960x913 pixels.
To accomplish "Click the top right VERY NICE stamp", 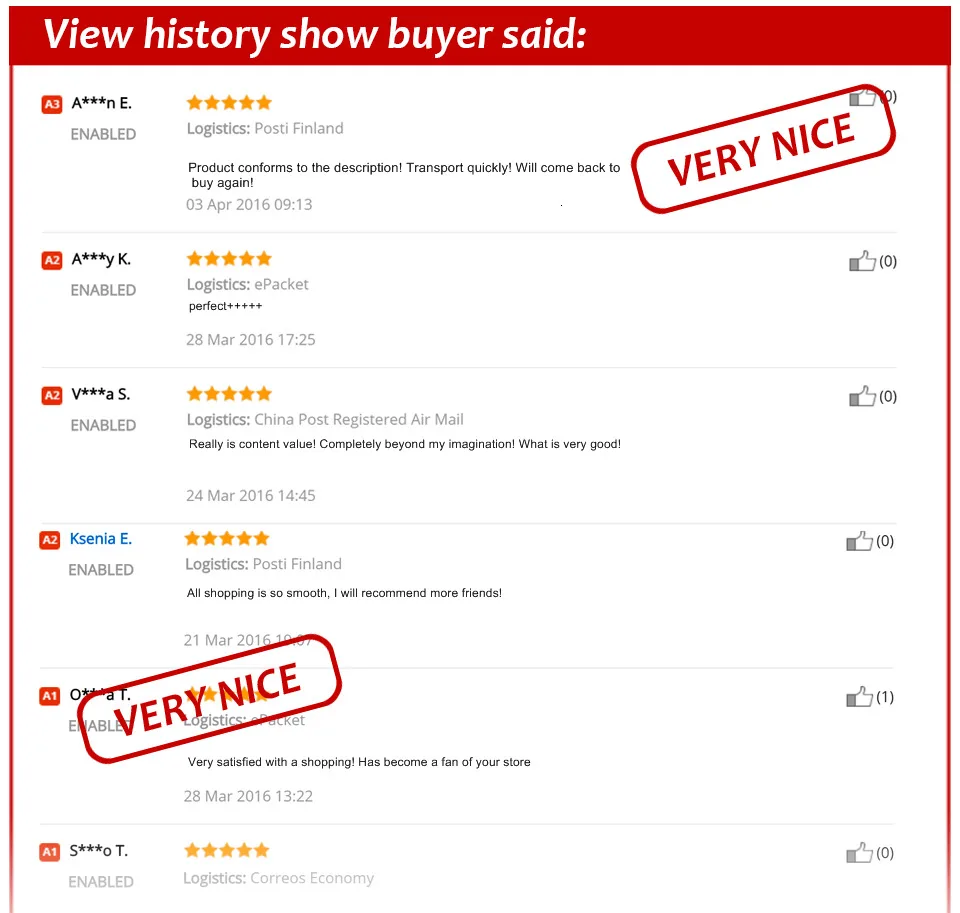I will 763,149.
